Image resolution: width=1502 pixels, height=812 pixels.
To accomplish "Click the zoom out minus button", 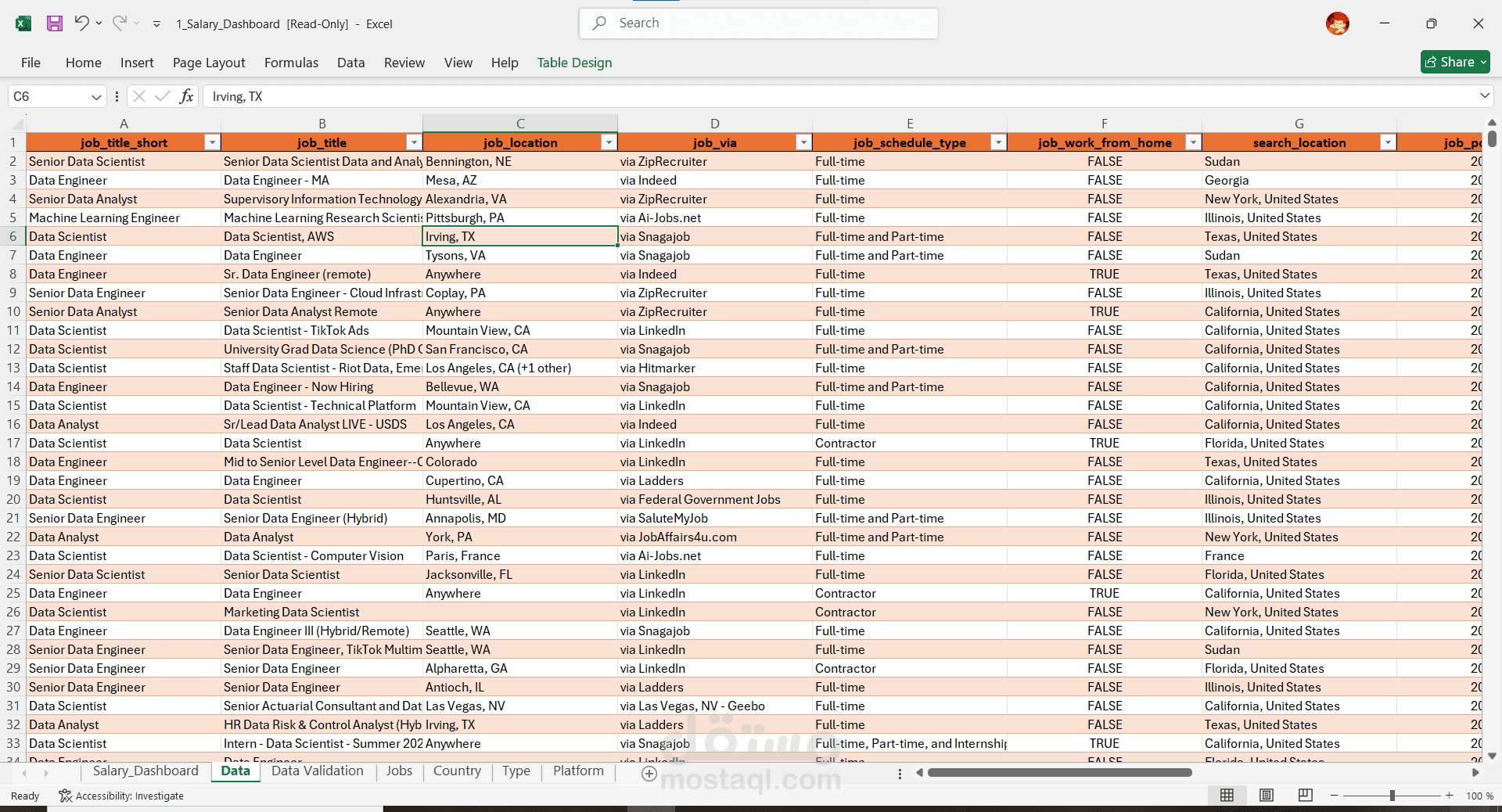I will coord(1335,796).
